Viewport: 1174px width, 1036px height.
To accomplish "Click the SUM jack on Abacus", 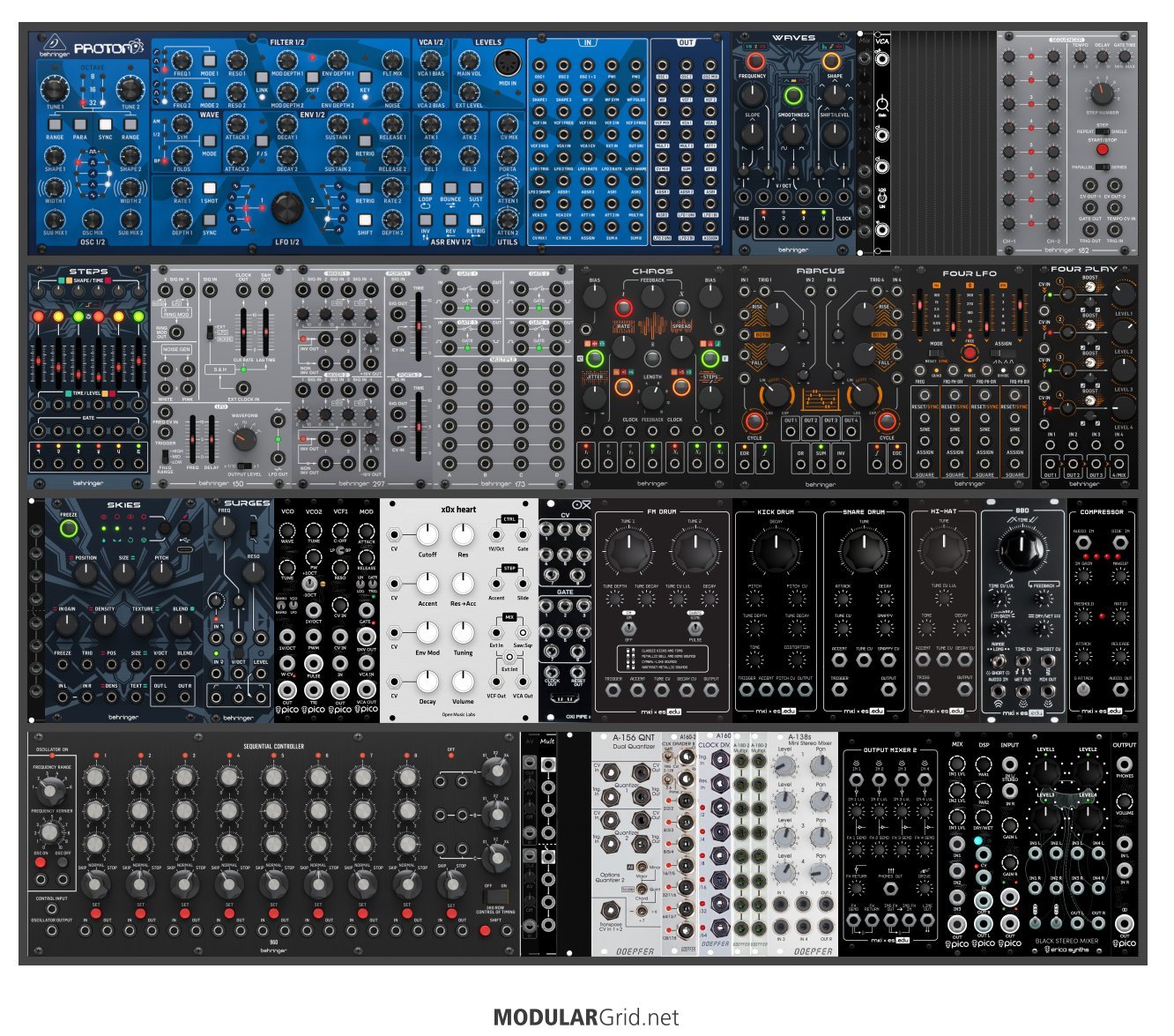I will point(821,465).
